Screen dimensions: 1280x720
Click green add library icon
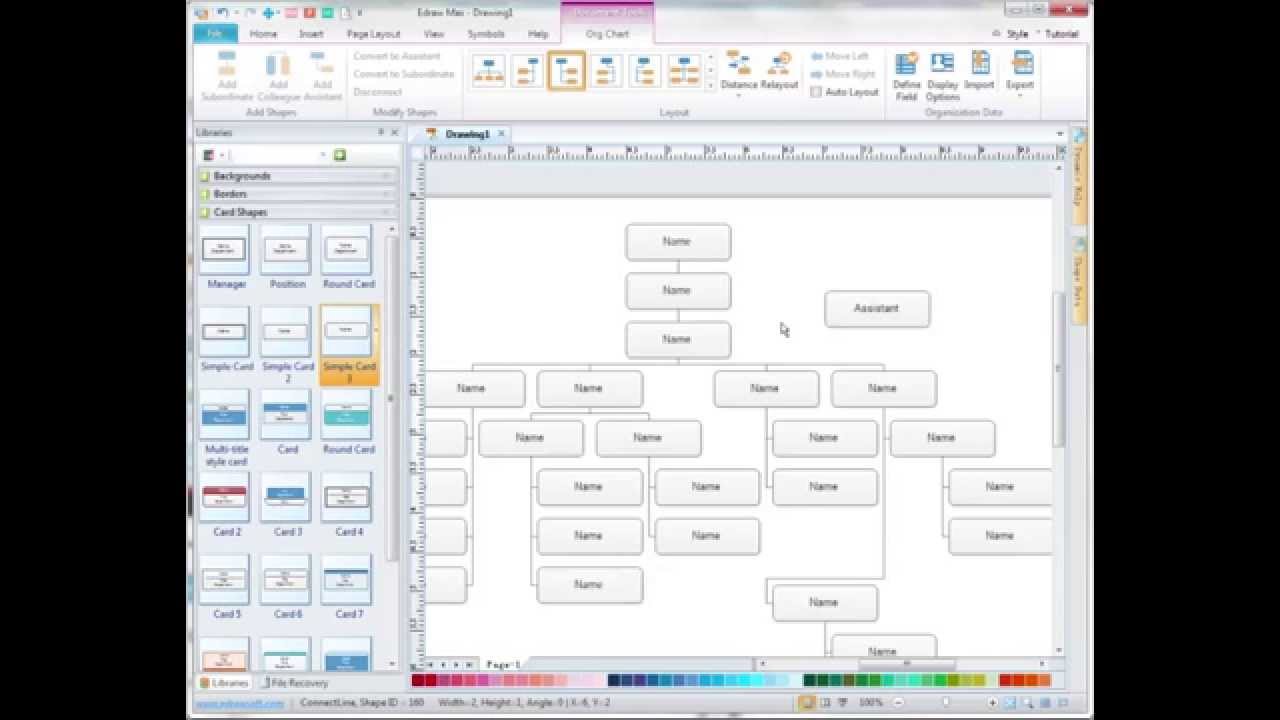point(340,155)
